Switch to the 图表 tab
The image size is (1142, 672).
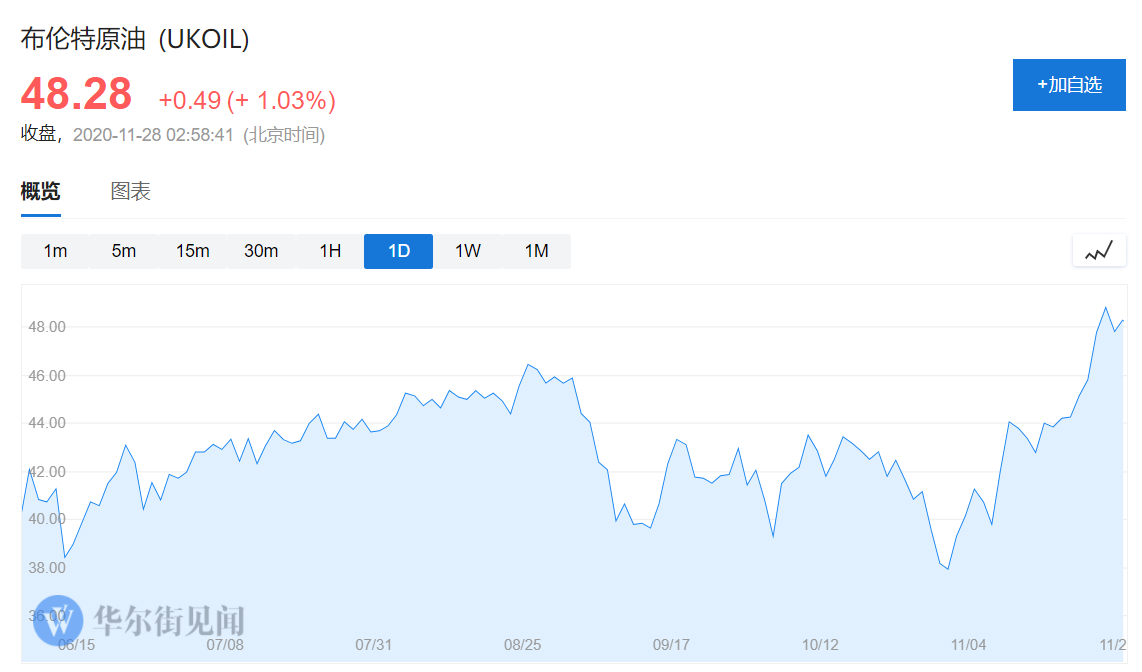(x=130, y=192)
